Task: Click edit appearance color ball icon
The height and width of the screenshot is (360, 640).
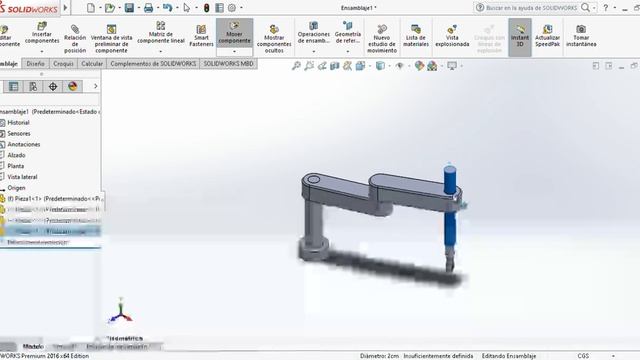Action: pos(419,66)
